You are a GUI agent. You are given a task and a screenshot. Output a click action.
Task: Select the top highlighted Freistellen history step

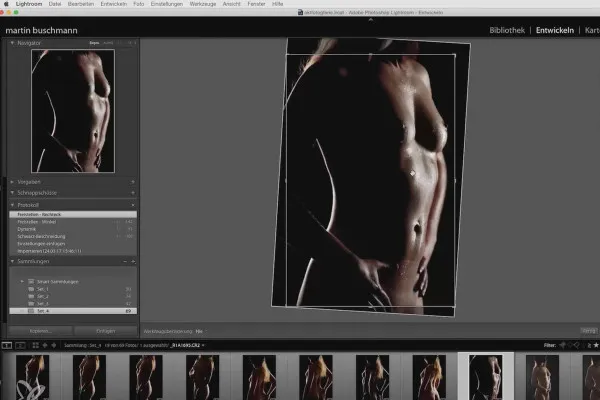[73, 214]
